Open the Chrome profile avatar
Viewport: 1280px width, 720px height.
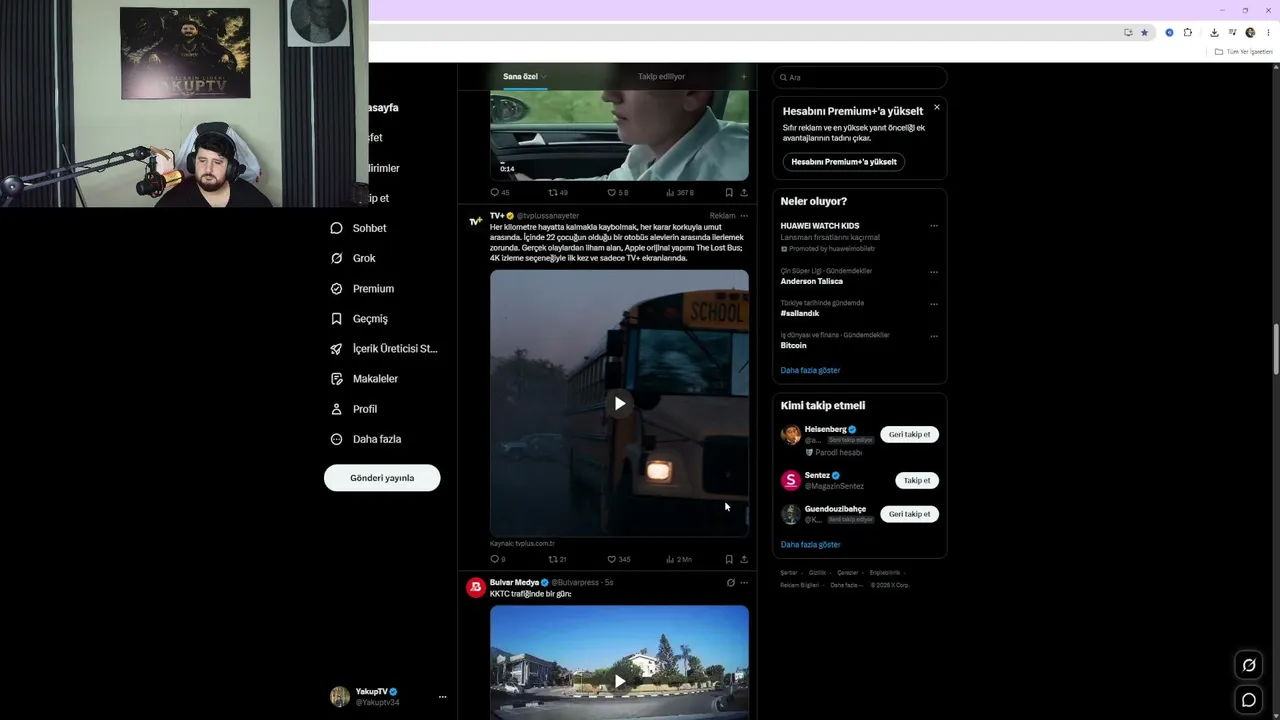point(1250,32)
